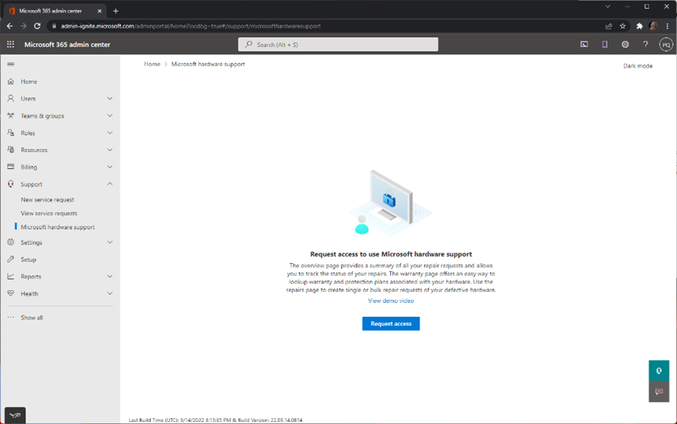Open the gray feedback floating button
Image resolution: width=677 pixels, height=424 pixels.
[x=659, y=392]
